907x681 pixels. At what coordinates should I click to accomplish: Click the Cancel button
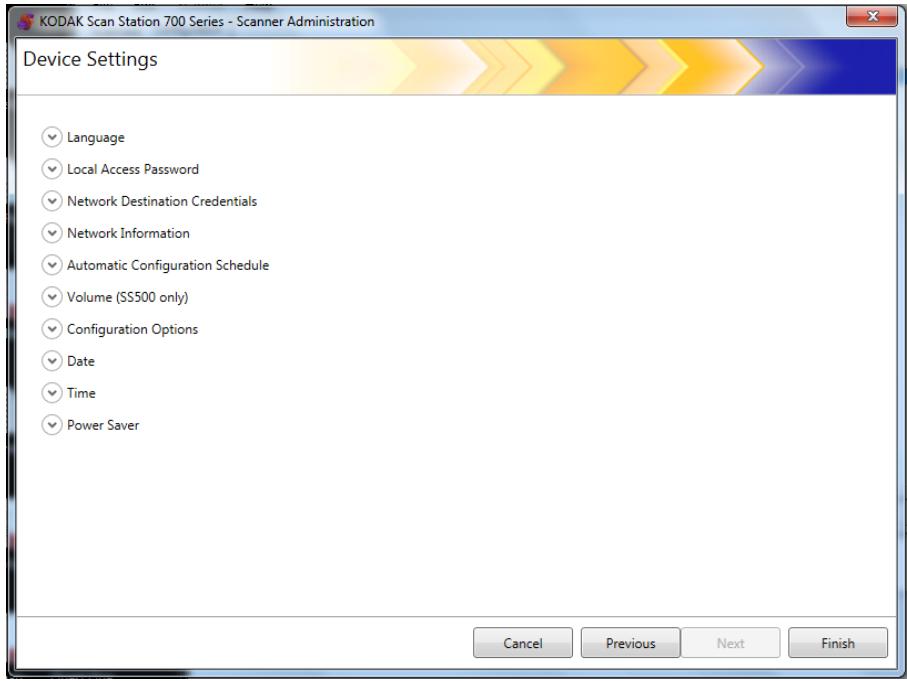pyautogui.click(x=523, y=643)
